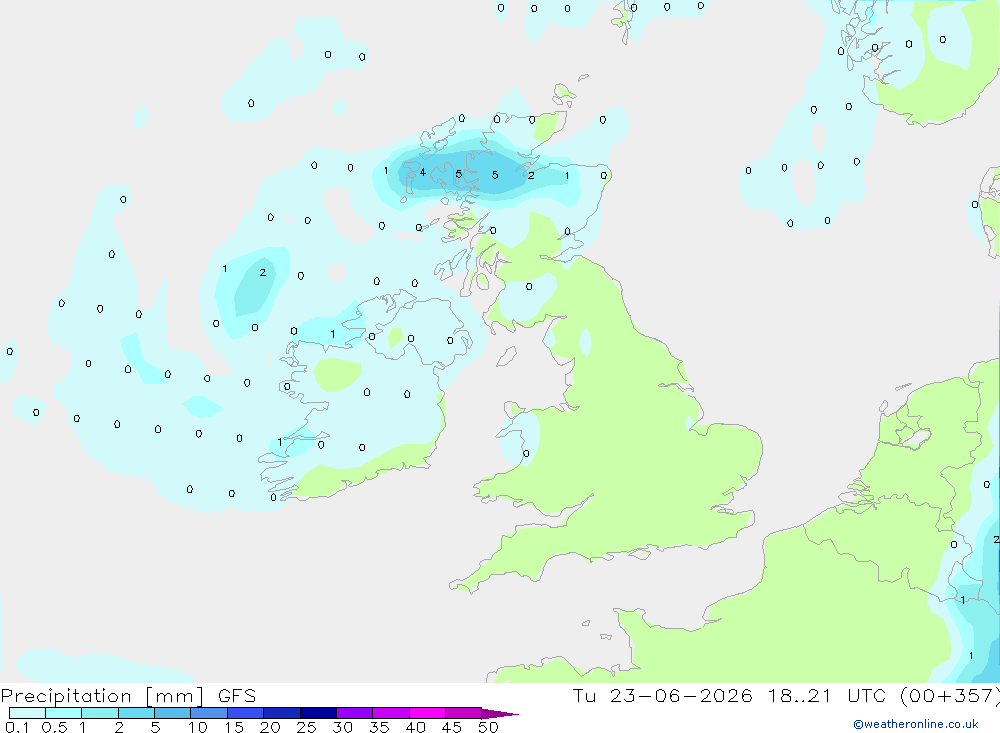Click the legend label "15"
1000x733 pixels.
234,727
